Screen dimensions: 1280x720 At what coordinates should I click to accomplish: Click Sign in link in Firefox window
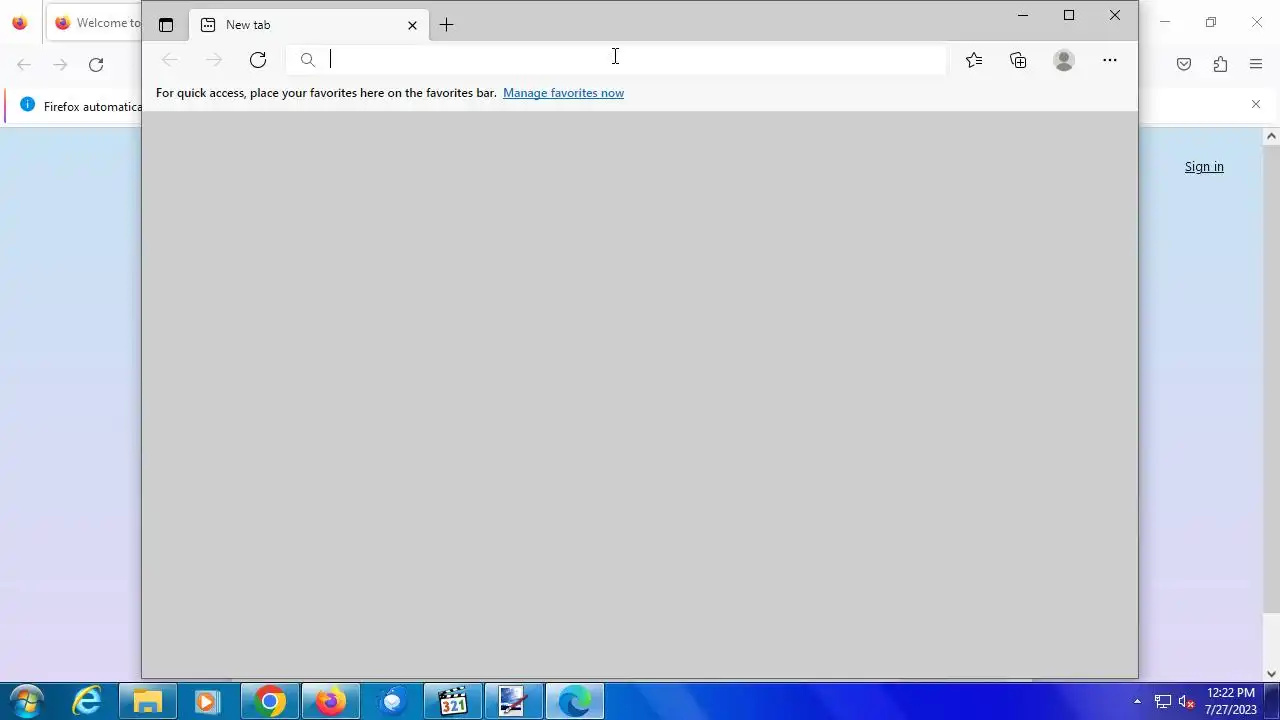(x=1204, y=167)
